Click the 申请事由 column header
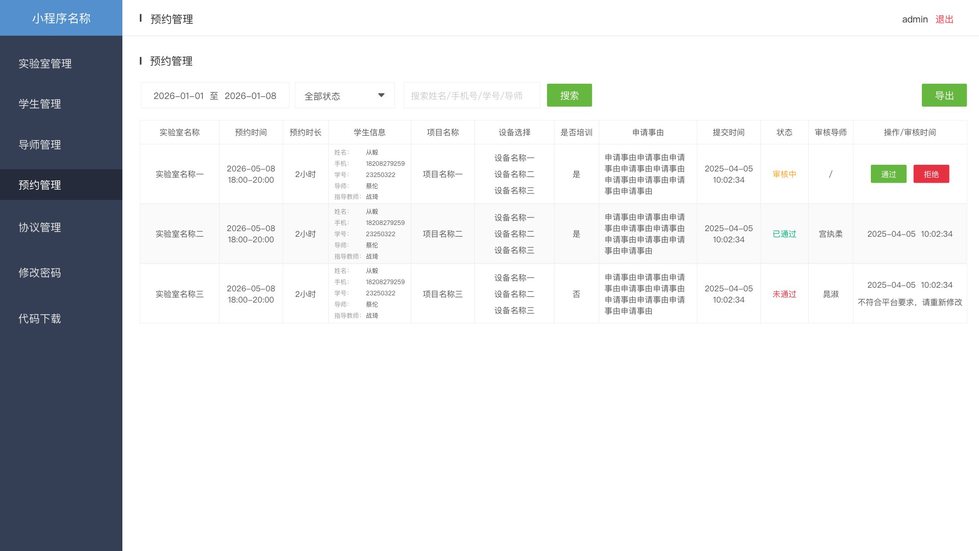 [x=648, y=132]
